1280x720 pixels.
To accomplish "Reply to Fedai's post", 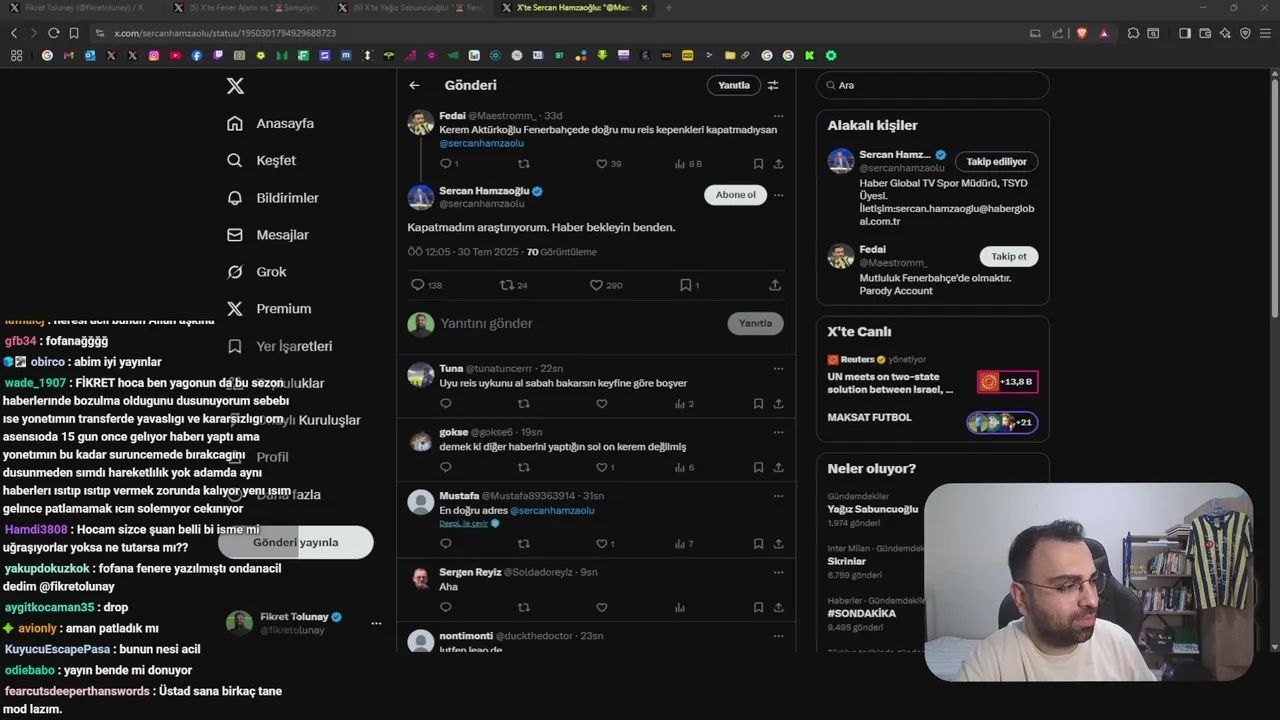I will [446, 163].
